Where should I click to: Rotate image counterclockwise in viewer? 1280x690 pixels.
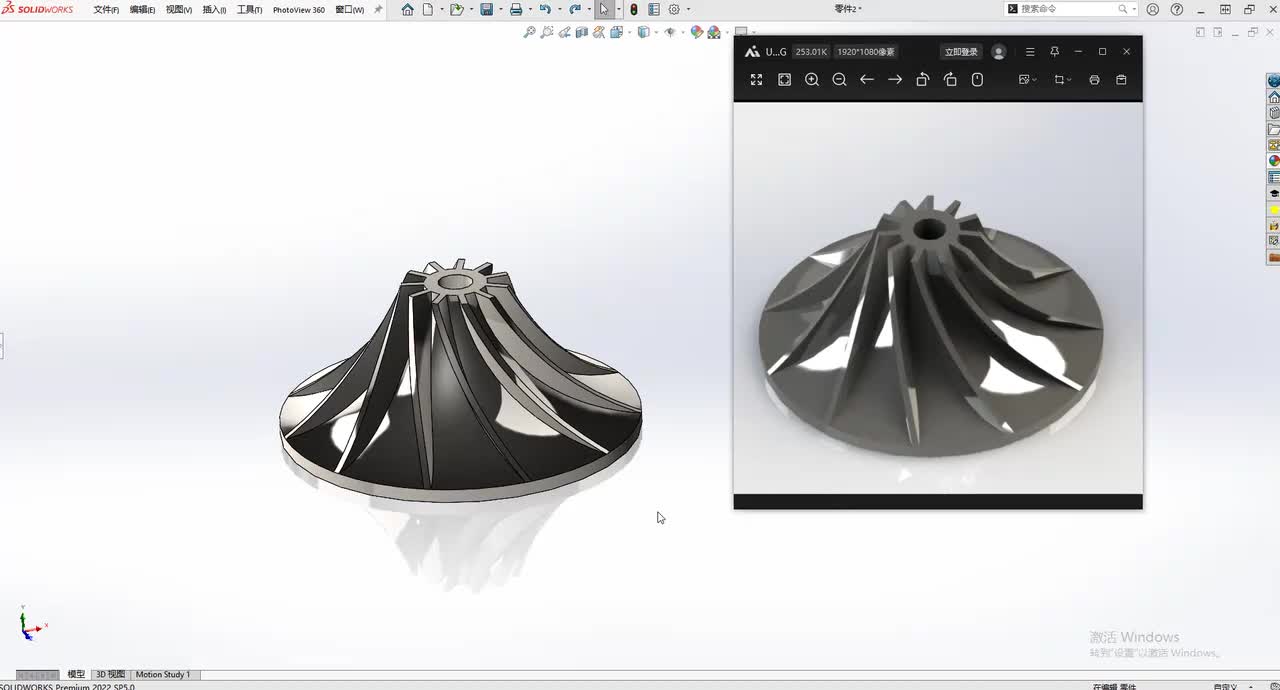[923, 80]
